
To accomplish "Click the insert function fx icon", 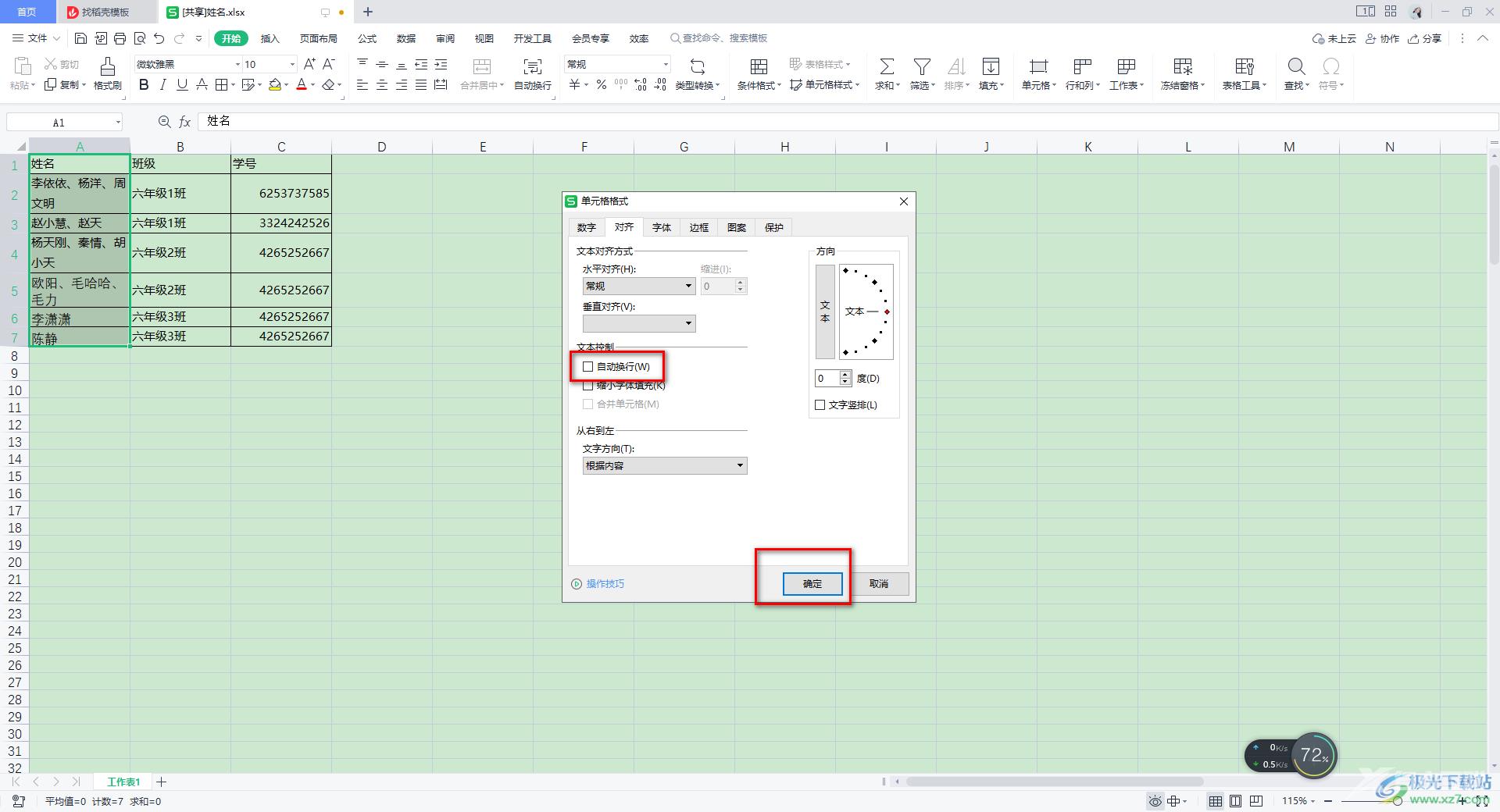I will 185,122.
